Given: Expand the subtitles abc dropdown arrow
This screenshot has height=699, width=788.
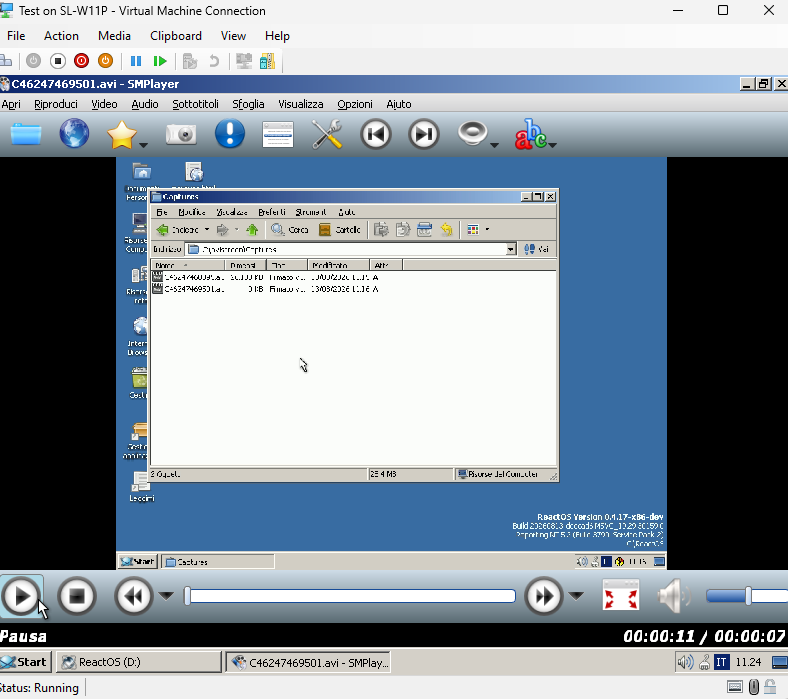Looking at the screenshot, I should coord(552,145).
